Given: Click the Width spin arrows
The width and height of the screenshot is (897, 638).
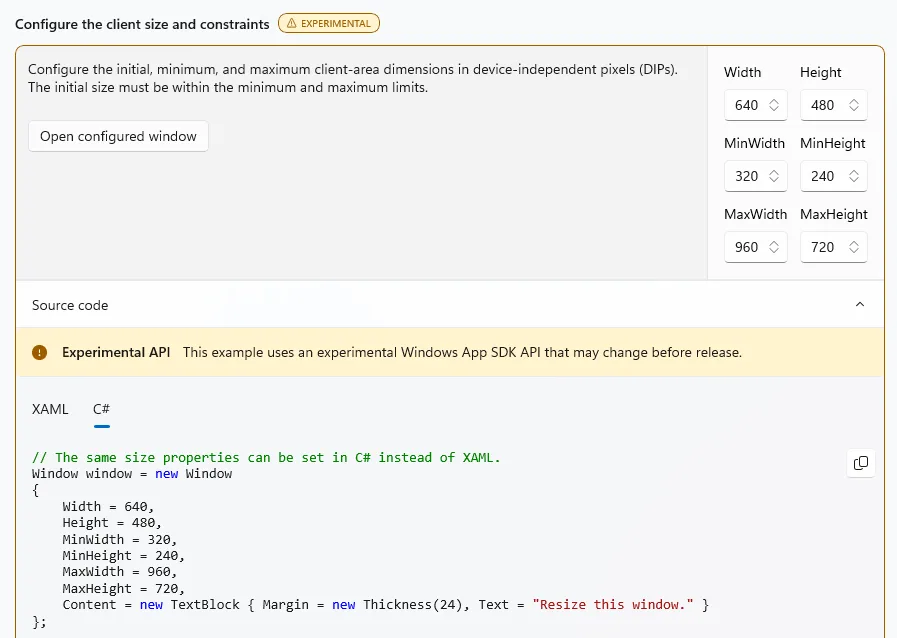Looking at the screenshot, I should (x=774, y=105).
